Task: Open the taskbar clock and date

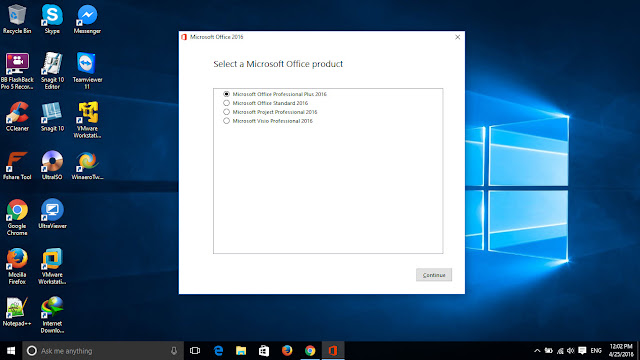Action: pos(621,351)
